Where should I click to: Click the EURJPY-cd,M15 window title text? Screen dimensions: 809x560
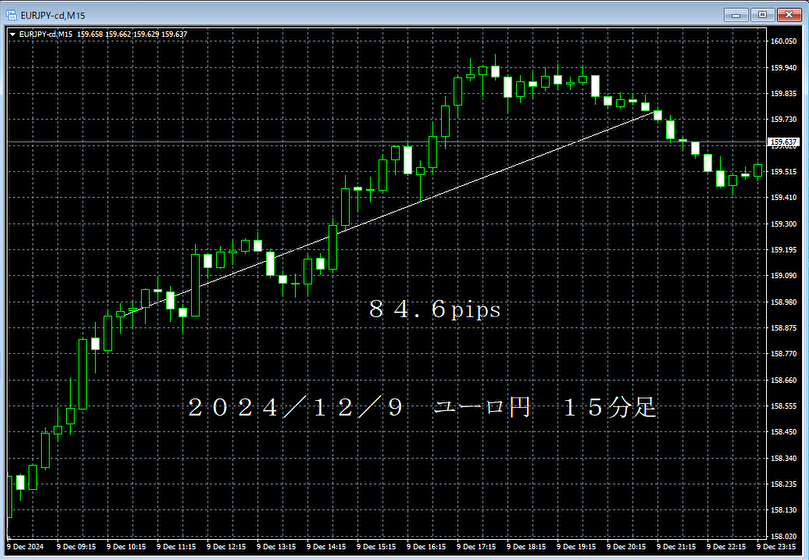[53, 15]
